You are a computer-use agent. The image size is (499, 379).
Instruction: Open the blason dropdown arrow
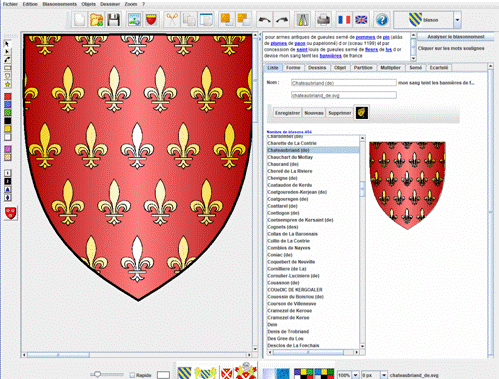pyautogui.click(x=457, y=20)
